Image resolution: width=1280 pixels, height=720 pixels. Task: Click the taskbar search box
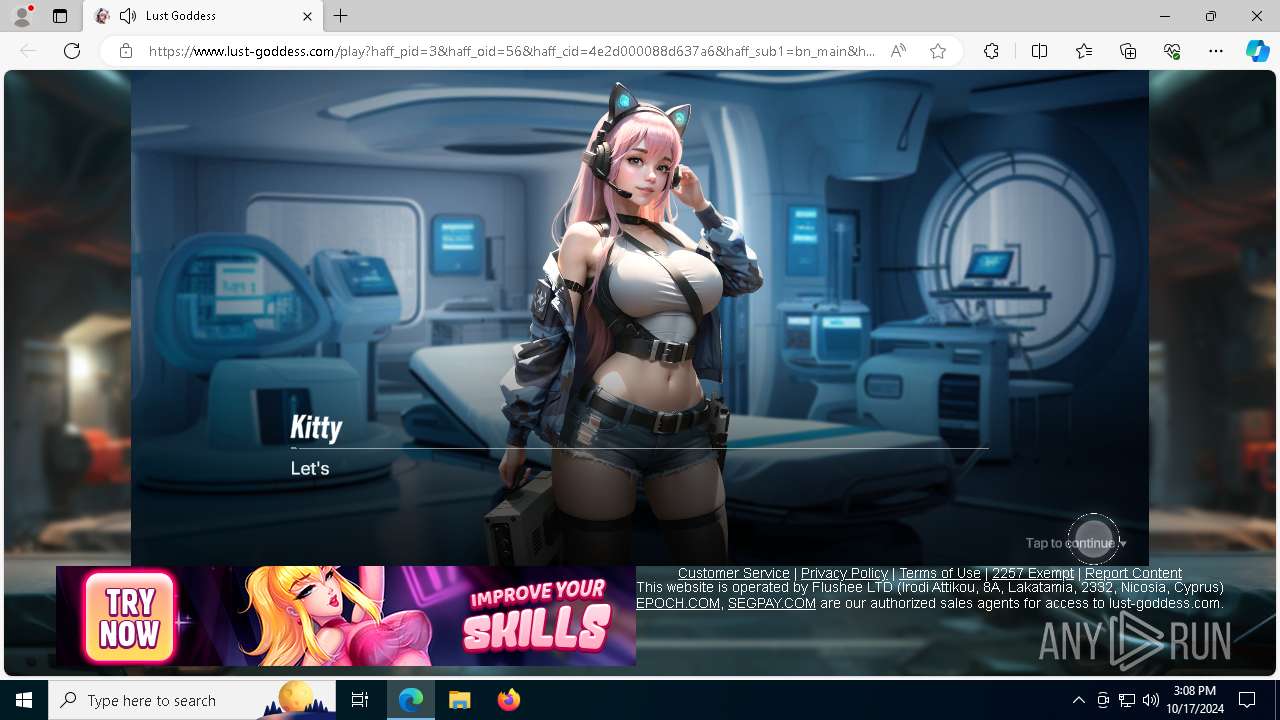coord(192,700)
